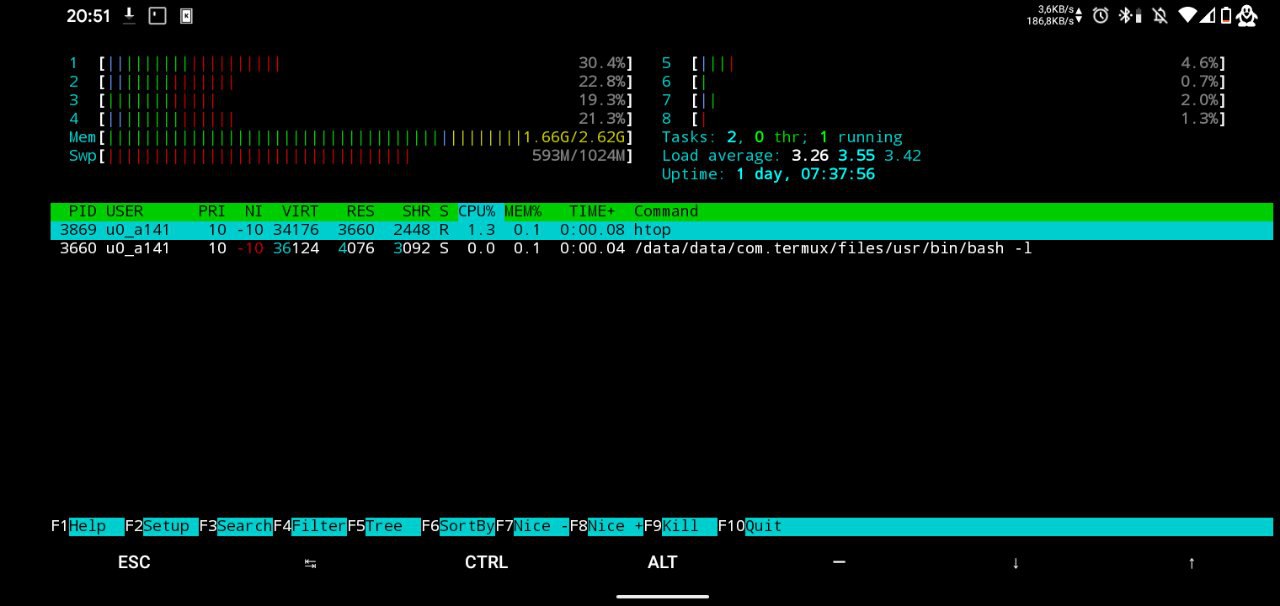Click CPU 8 meter showing 1.3%
The height and width of the screenshot is (606, 1280).
coord(943,119)
